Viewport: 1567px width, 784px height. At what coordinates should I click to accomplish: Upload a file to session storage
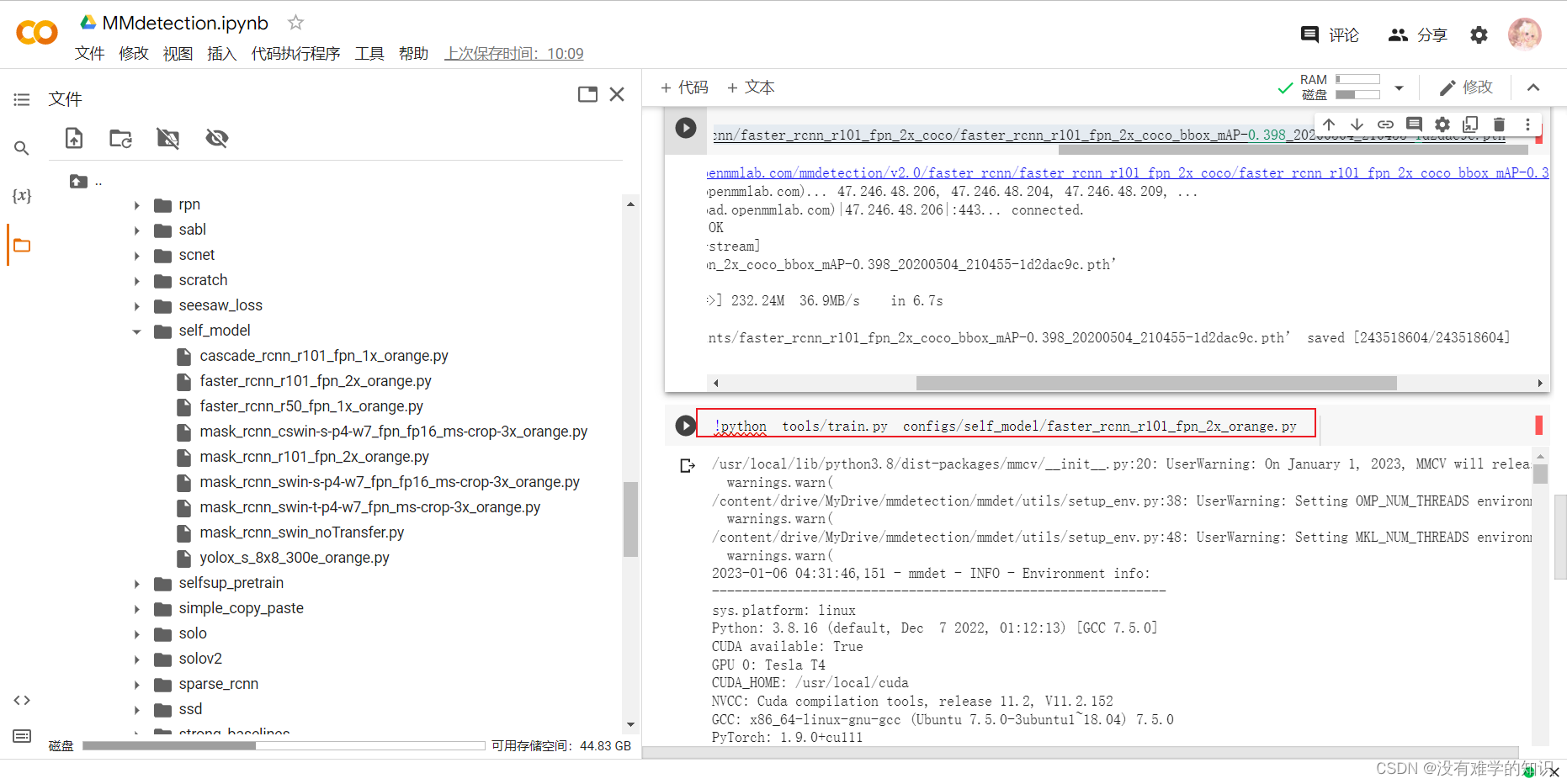[x=74, y=138]
